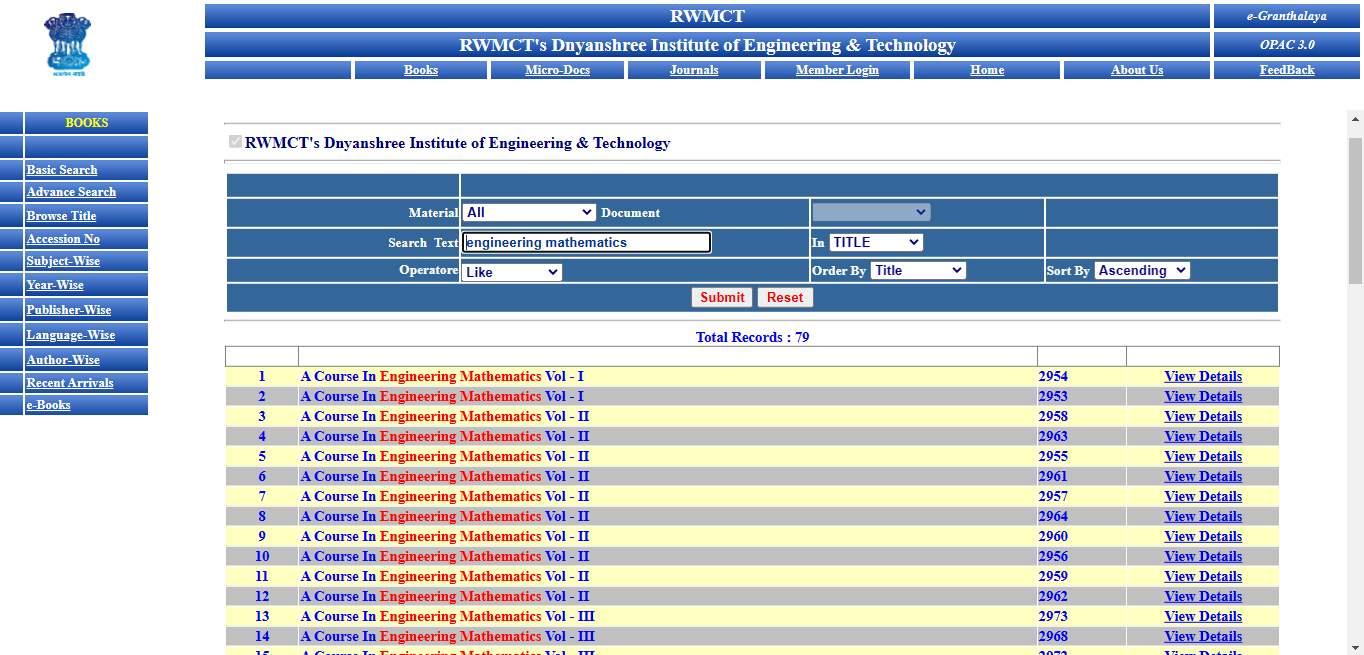Open the Journals menu item

click(694, 70)
